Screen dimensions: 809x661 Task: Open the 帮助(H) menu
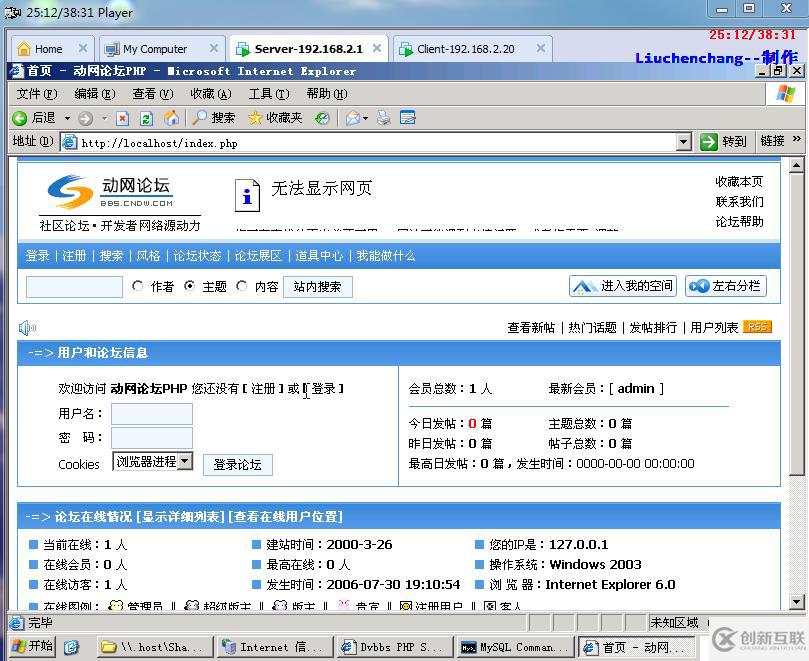tap(327, 93)
